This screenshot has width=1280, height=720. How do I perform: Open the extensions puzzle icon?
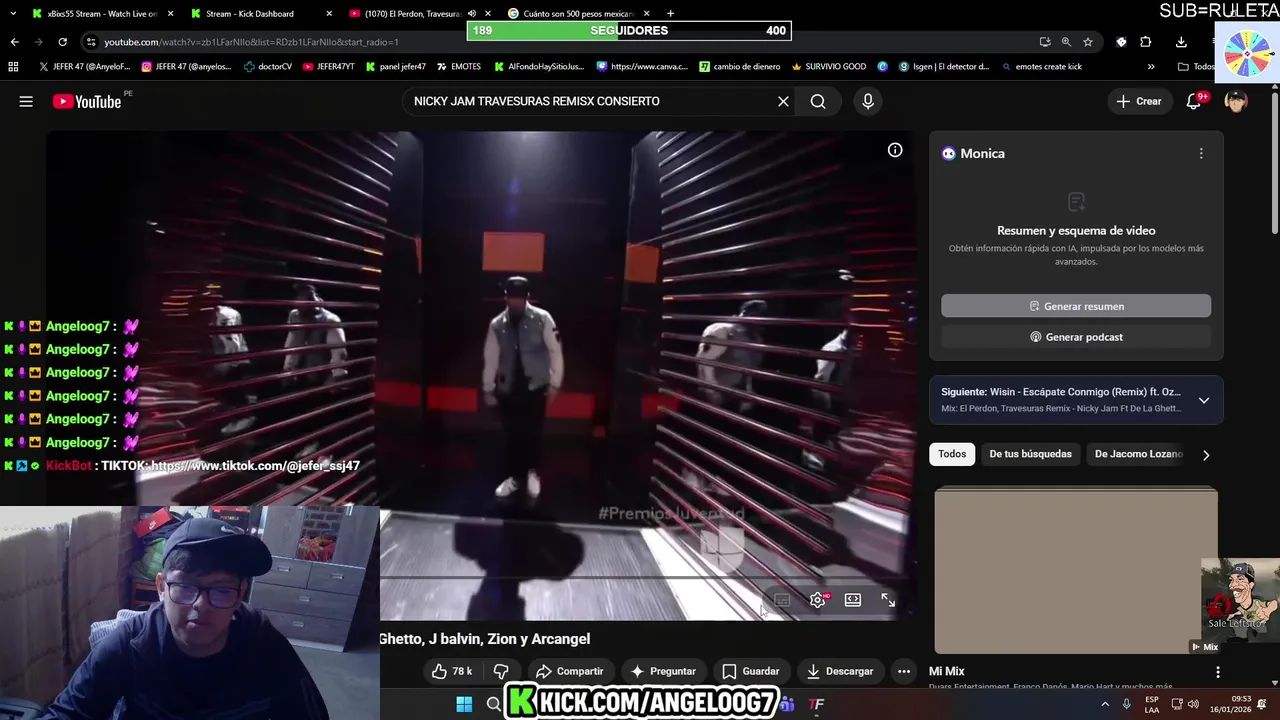(x=1146, y=42)
